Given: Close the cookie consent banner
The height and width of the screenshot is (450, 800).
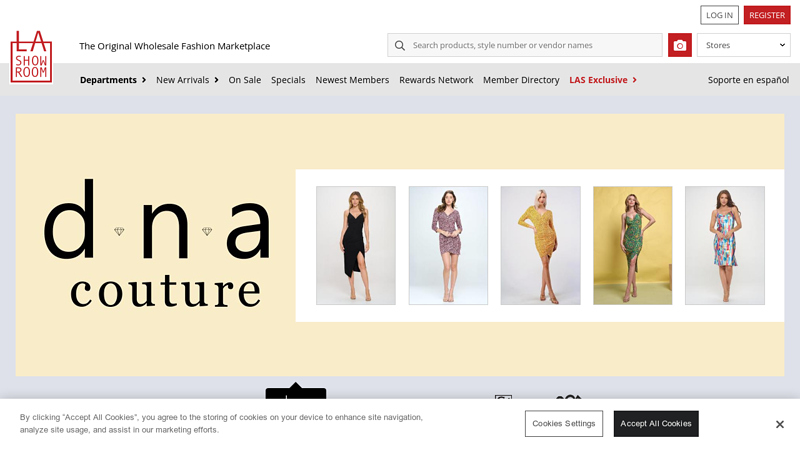Looking at the screenshot, I should (780, 424).
